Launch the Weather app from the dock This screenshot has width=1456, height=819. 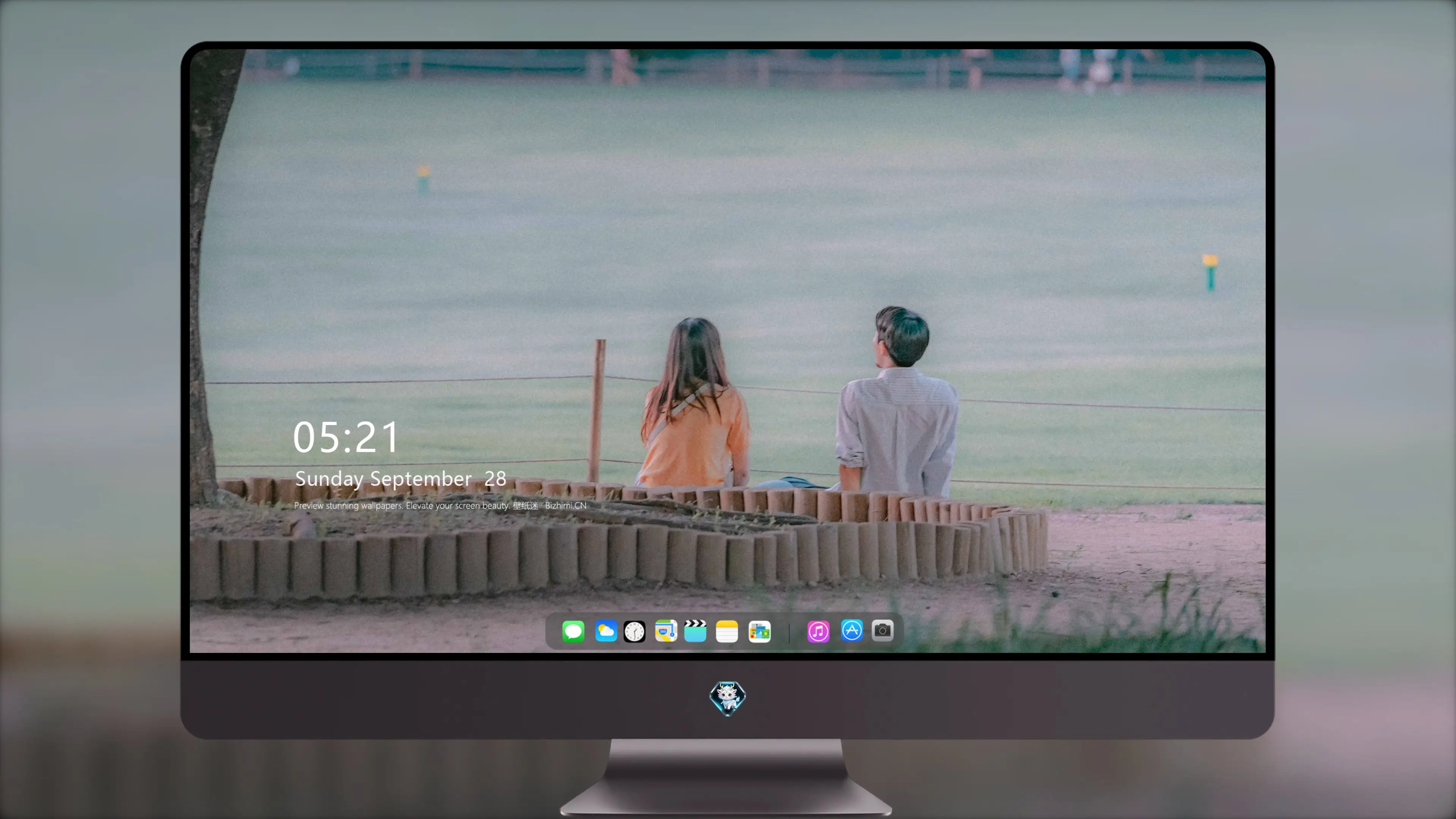pos(606,631)
